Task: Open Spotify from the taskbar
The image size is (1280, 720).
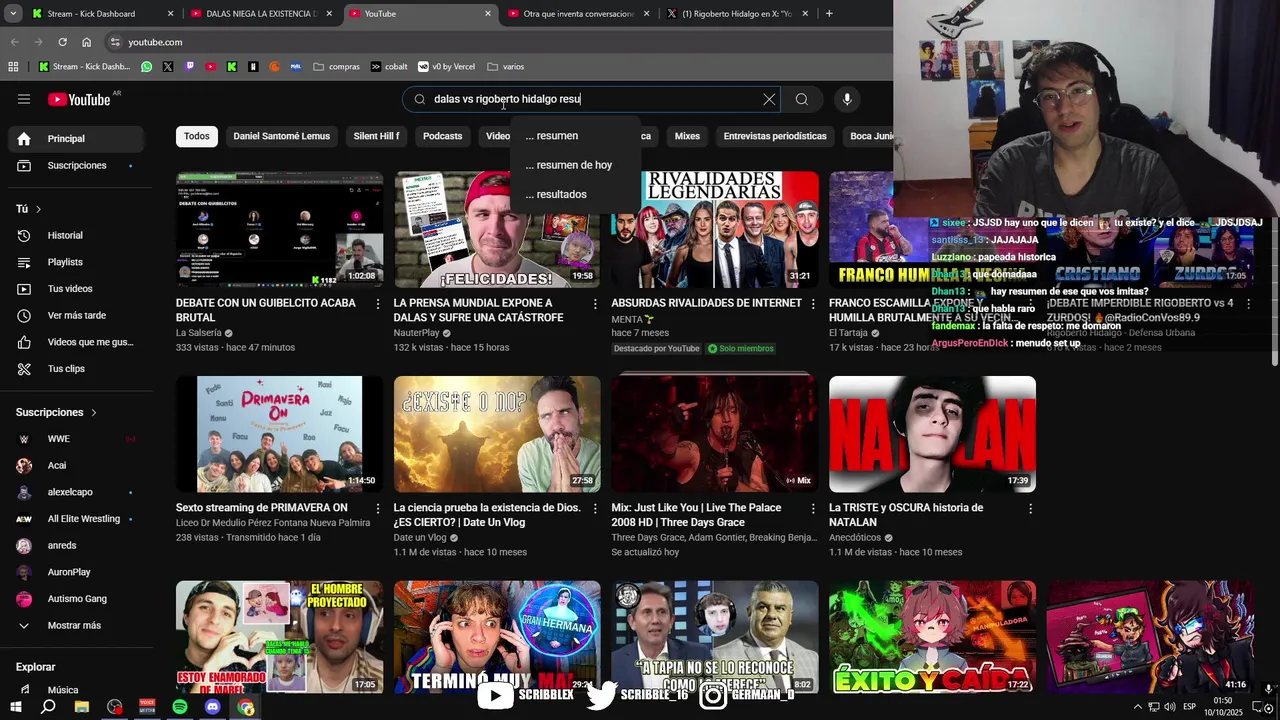Action: 180,707
